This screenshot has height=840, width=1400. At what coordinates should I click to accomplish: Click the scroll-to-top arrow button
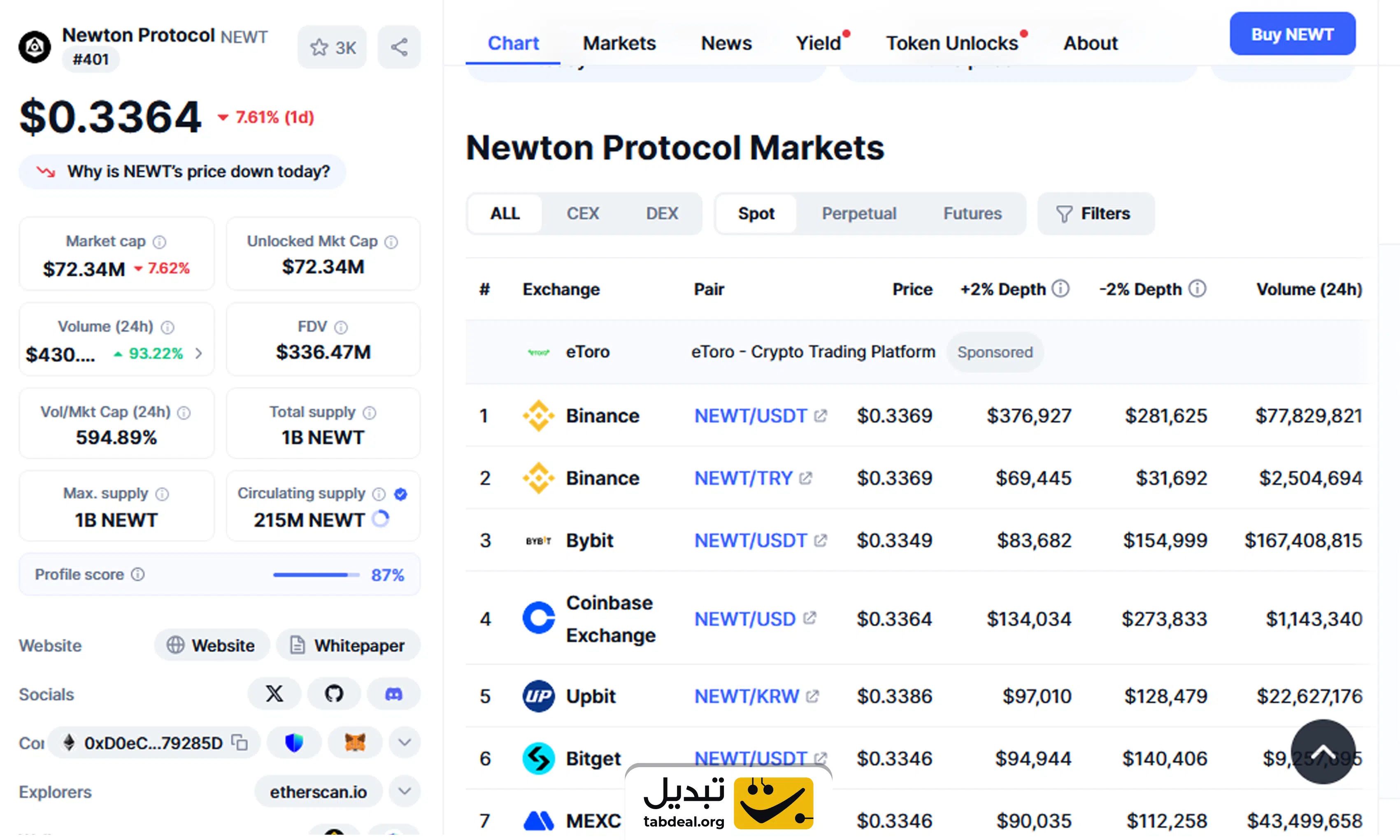[1323, 752]
